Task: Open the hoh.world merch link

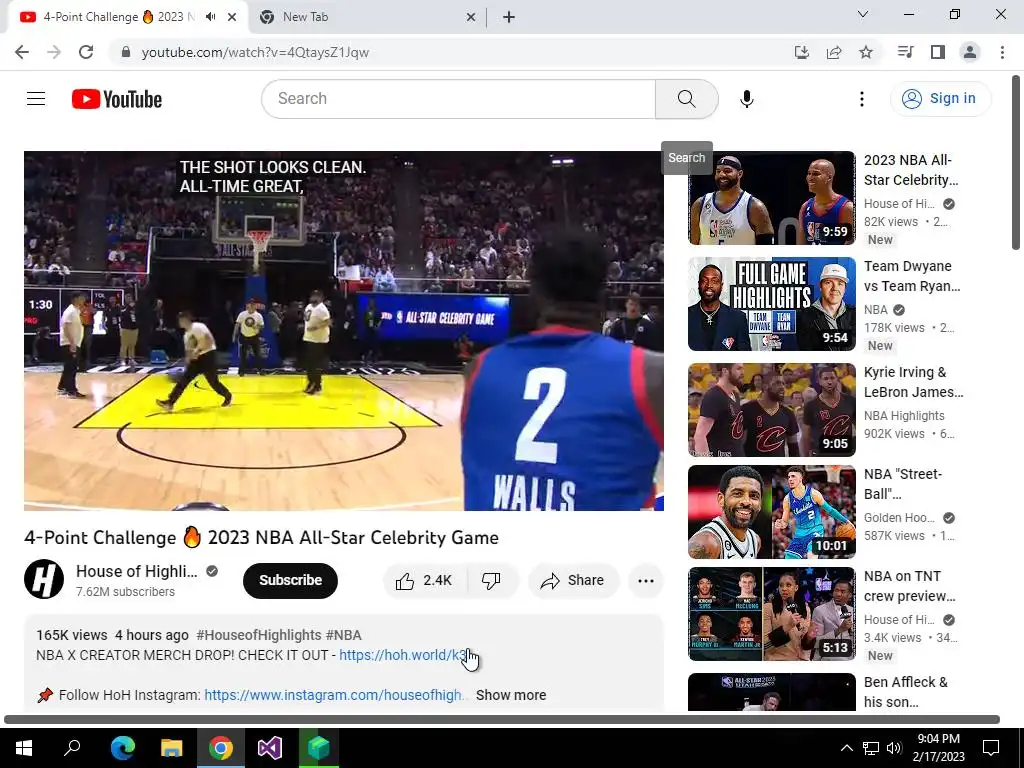Action: tap(403, 655)
